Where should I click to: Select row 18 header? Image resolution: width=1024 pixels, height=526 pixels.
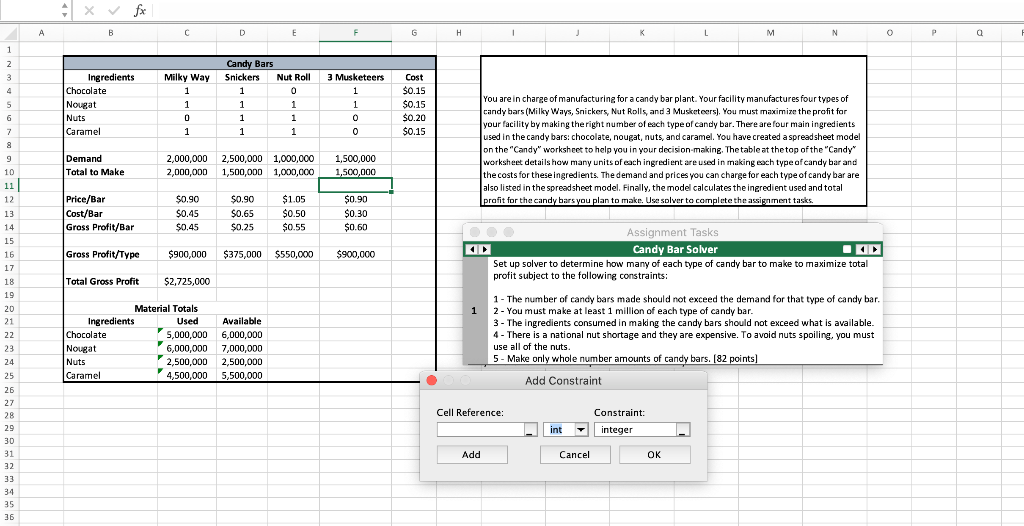pos(9,282)
